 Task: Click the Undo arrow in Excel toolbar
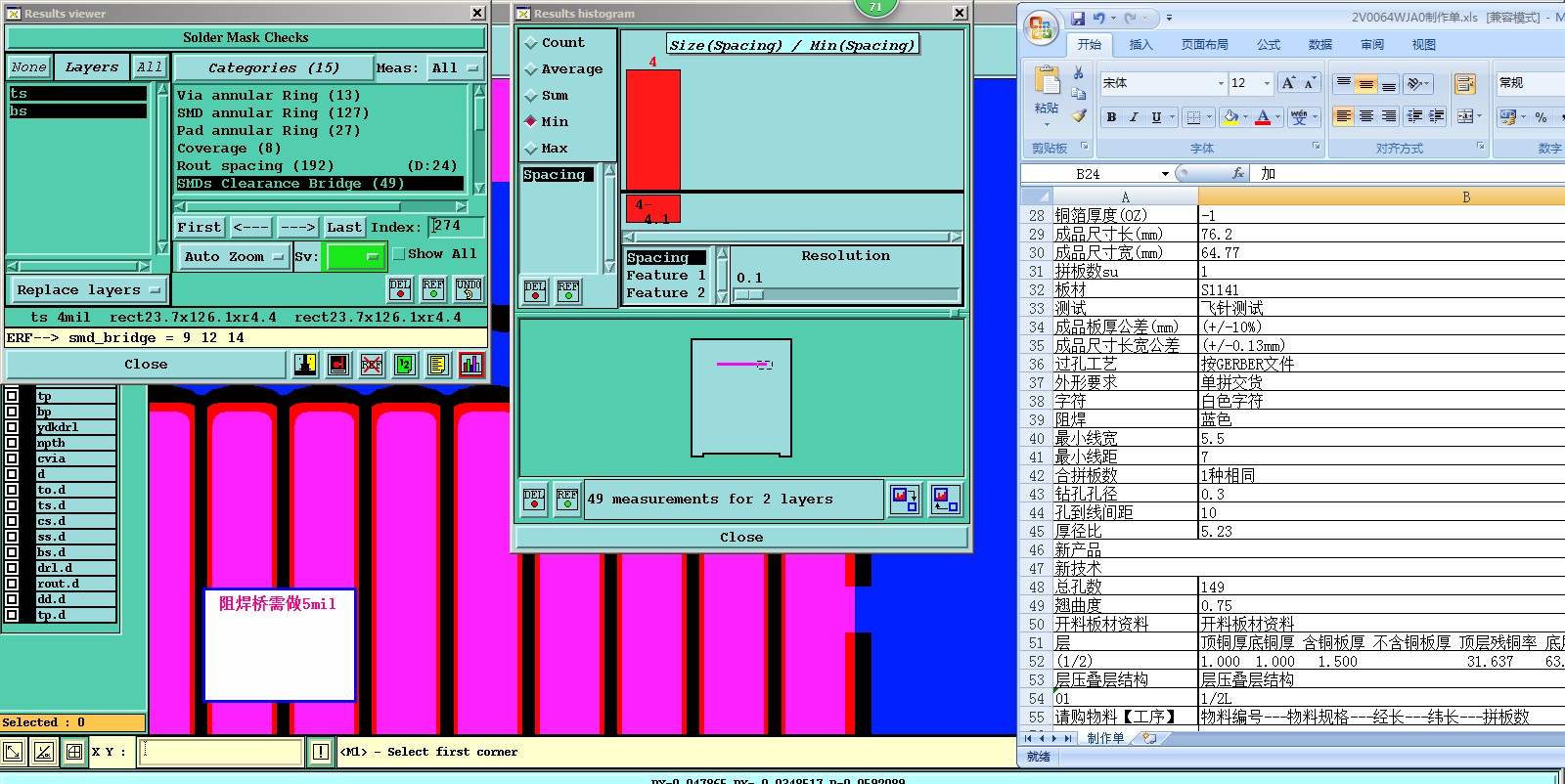click(x=1099, y=18)
